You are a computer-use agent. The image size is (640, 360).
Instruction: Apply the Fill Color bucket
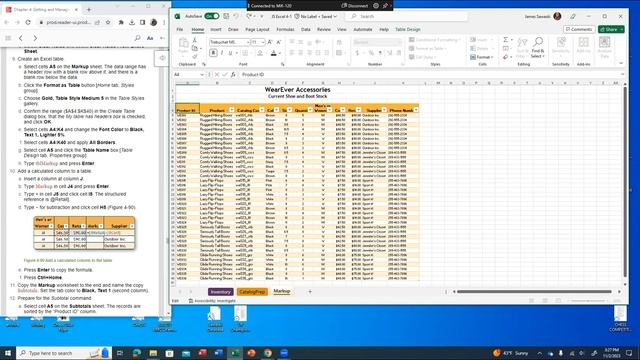click(260, 53)
